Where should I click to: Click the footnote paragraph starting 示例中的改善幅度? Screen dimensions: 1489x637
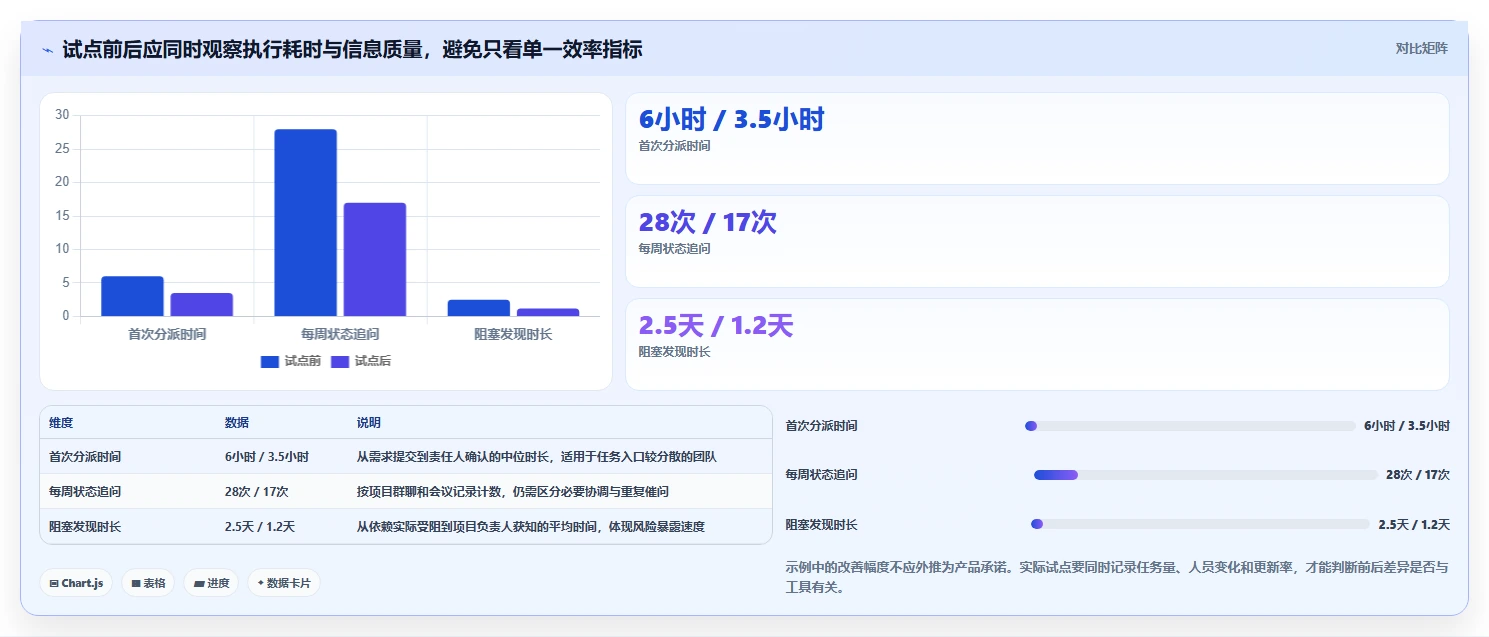[x=1117, y=578]
